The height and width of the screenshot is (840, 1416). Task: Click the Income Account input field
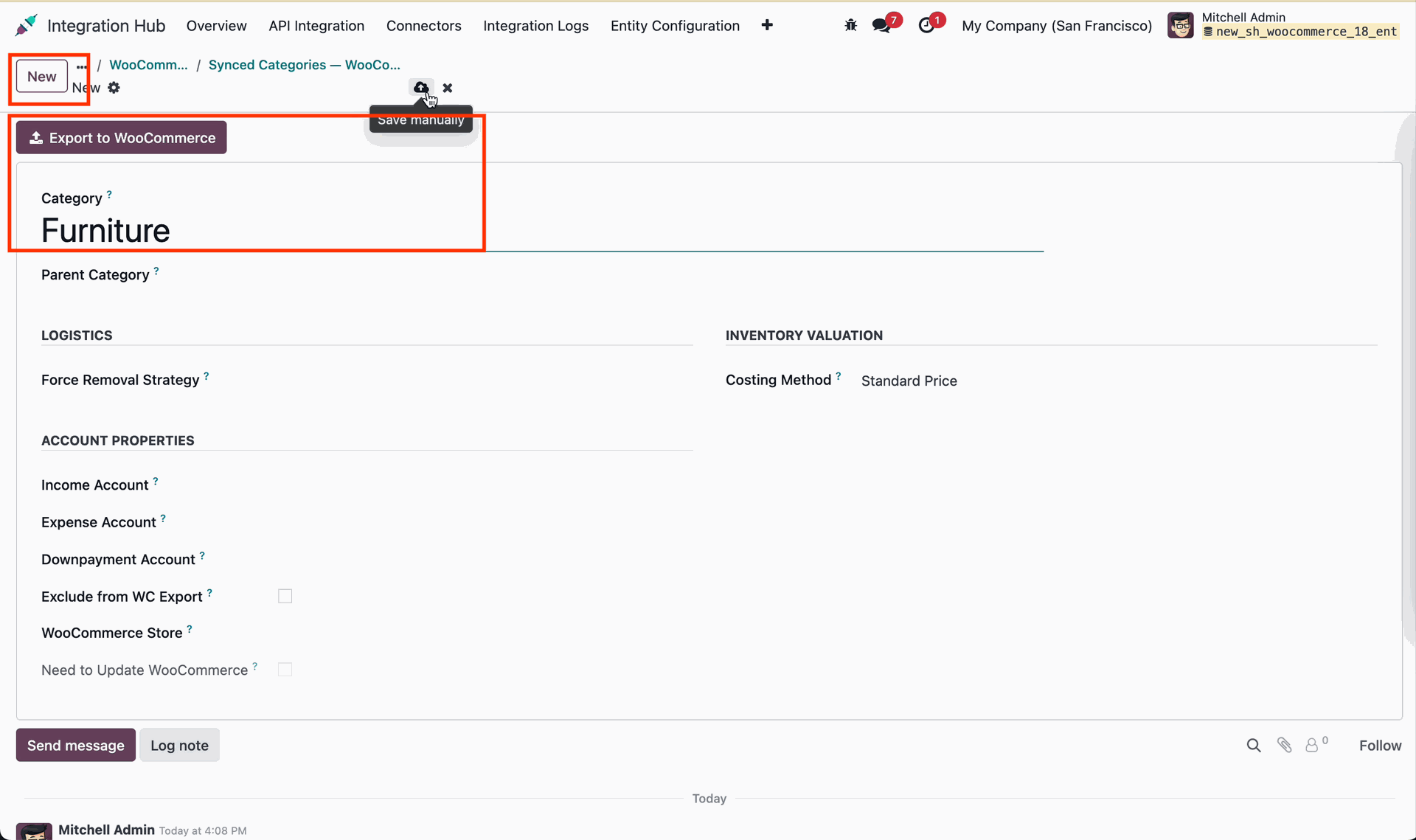487,485
